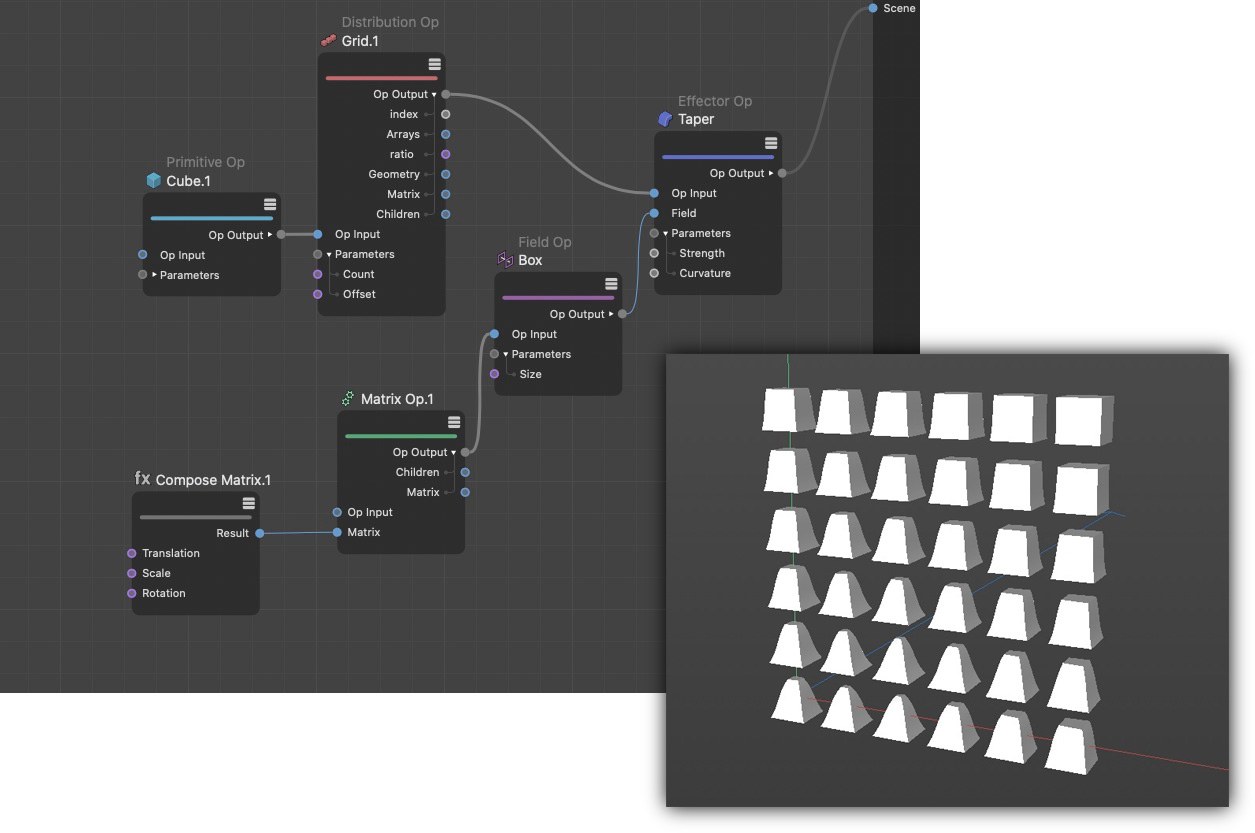1255x833 pixels.
Task: Click the Box Size parameter port
Action: point(494,374)
